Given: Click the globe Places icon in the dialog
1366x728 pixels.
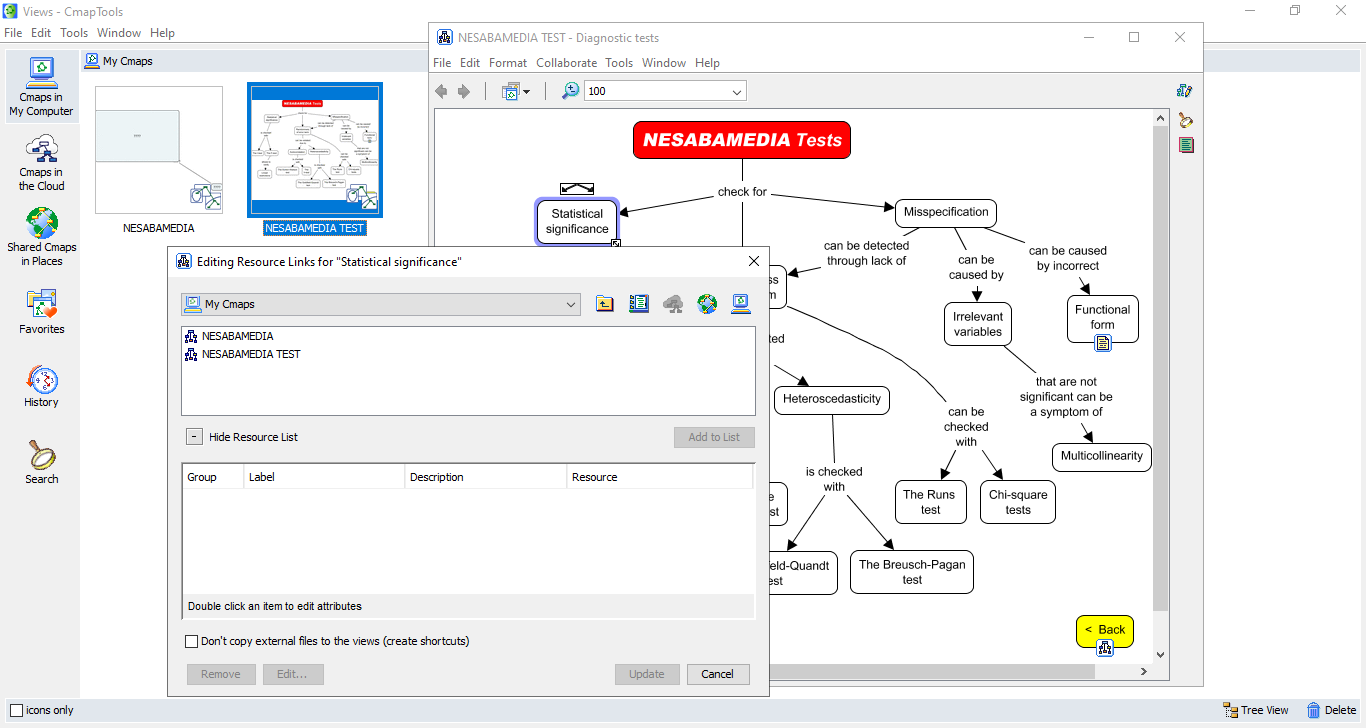Looking at the screenshot, I should tap(707, 304).
